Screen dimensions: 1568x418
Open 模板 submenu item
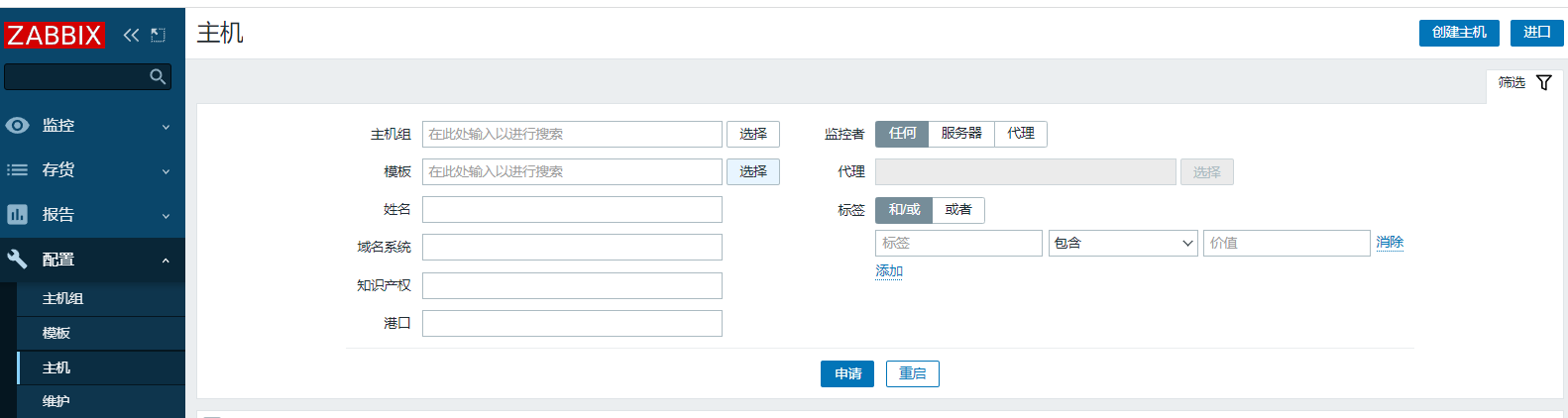[x=101, y=334]
